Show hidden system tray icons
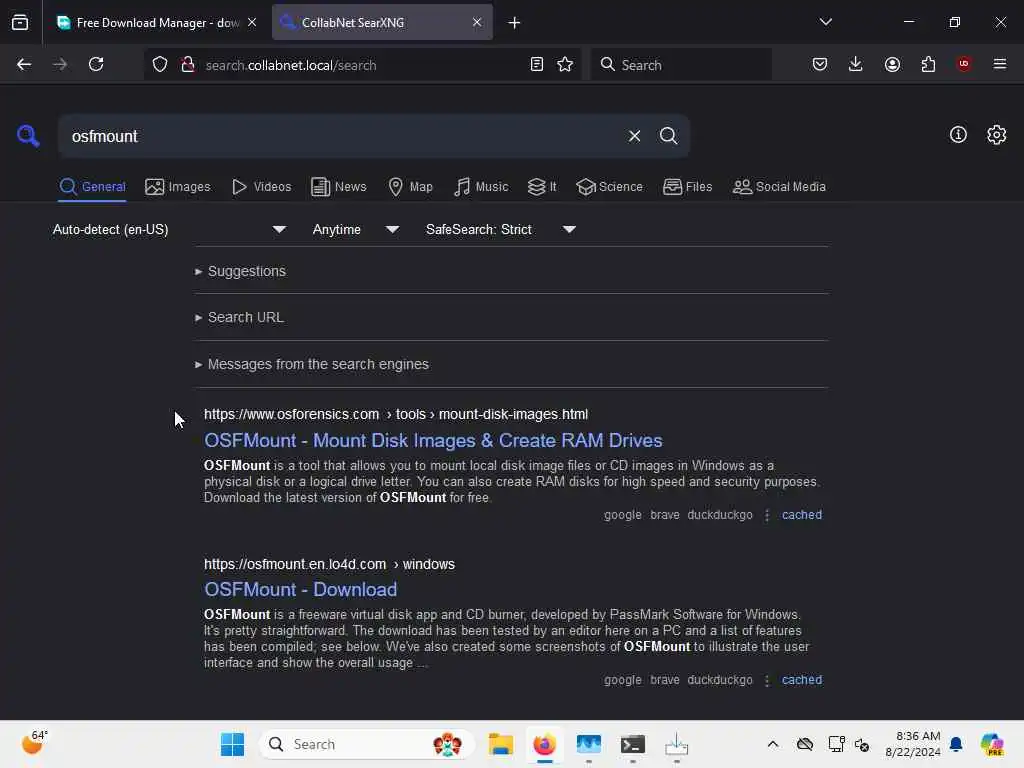The image size is (1024, 768). click(773, 744)
